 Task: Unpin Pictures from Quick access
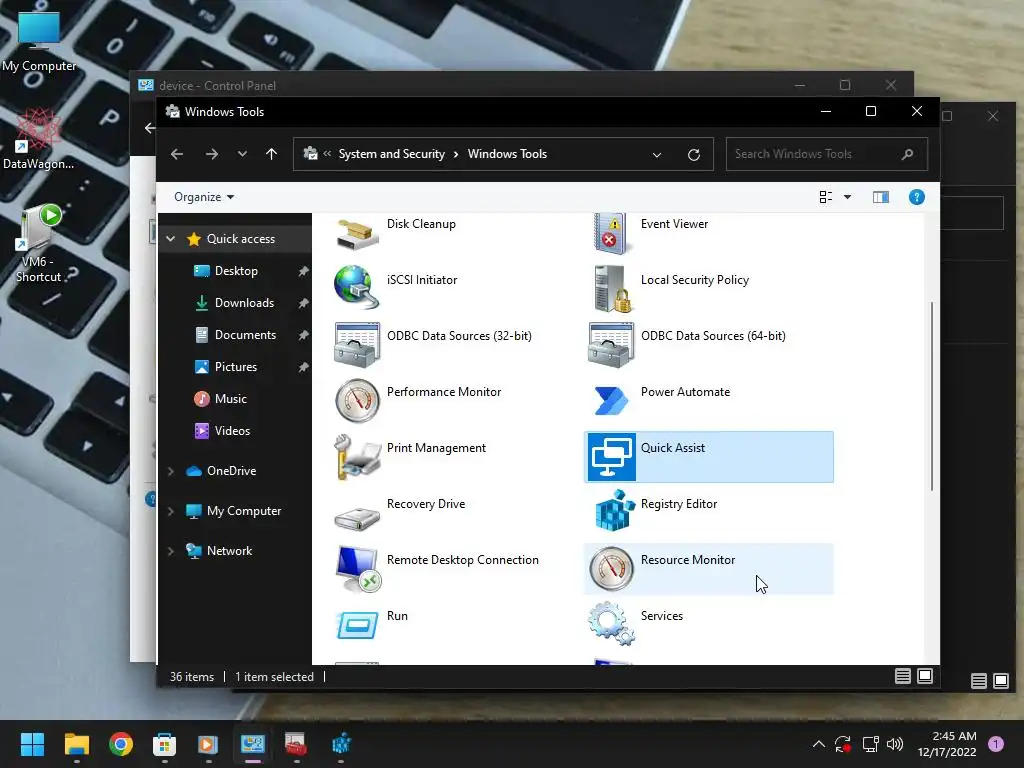[303, 367]
